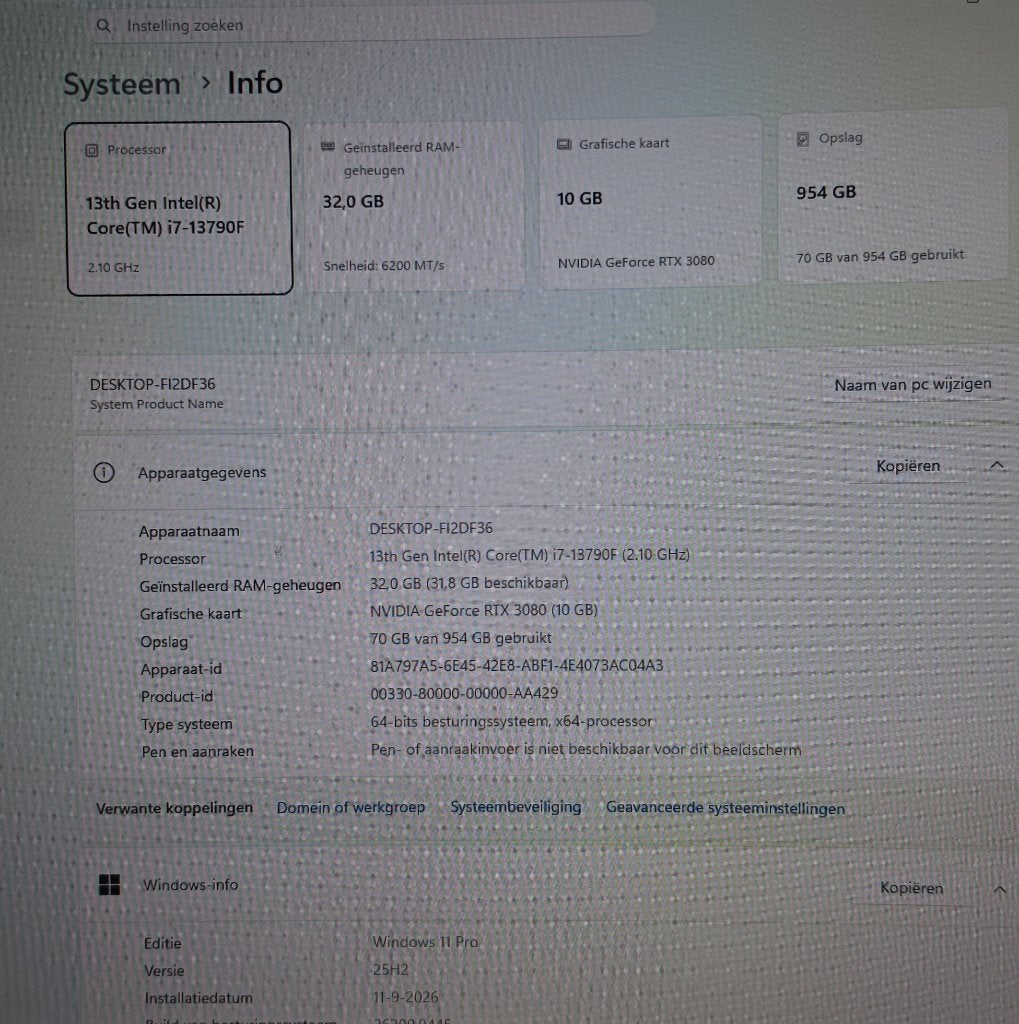Click the Opslag disk icon
Viewport: 1019px width, 1024px height.
pyautogui.click(x=803, y=138)
